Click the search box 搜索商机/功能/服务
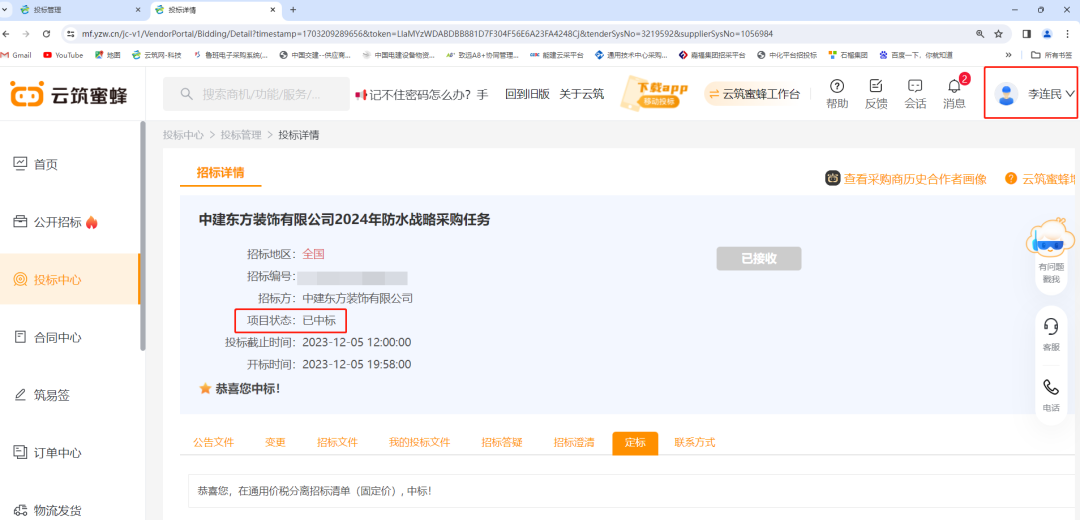The image size is (1080, 520). point(256,94)
